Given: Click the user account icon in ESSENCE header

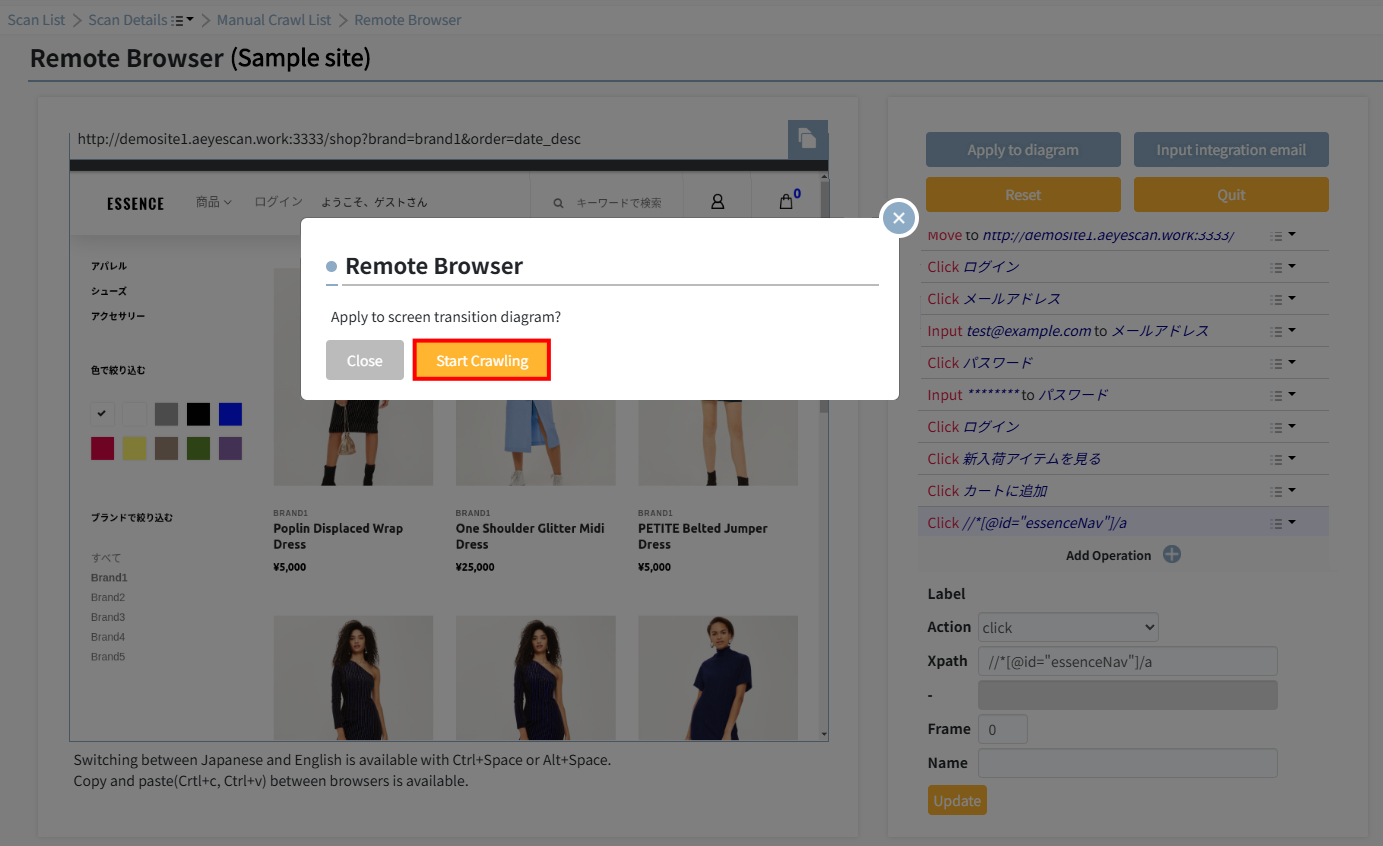Looking at the screenshot, I should click(717, 201).
